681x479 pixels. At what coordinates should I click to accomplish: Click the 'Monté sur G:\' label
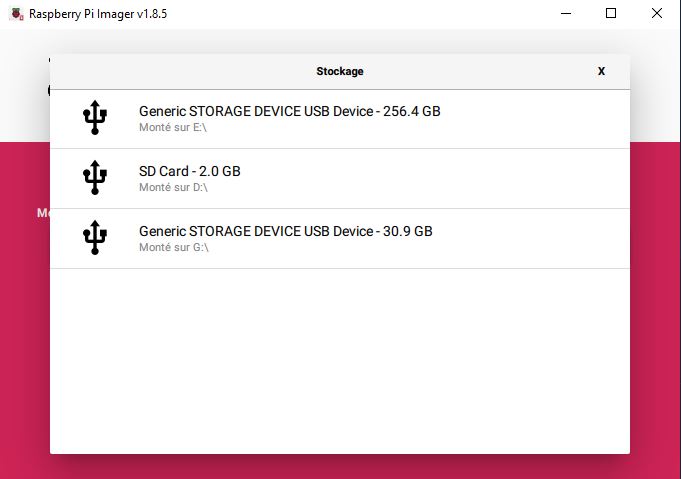tap(174, 248)
